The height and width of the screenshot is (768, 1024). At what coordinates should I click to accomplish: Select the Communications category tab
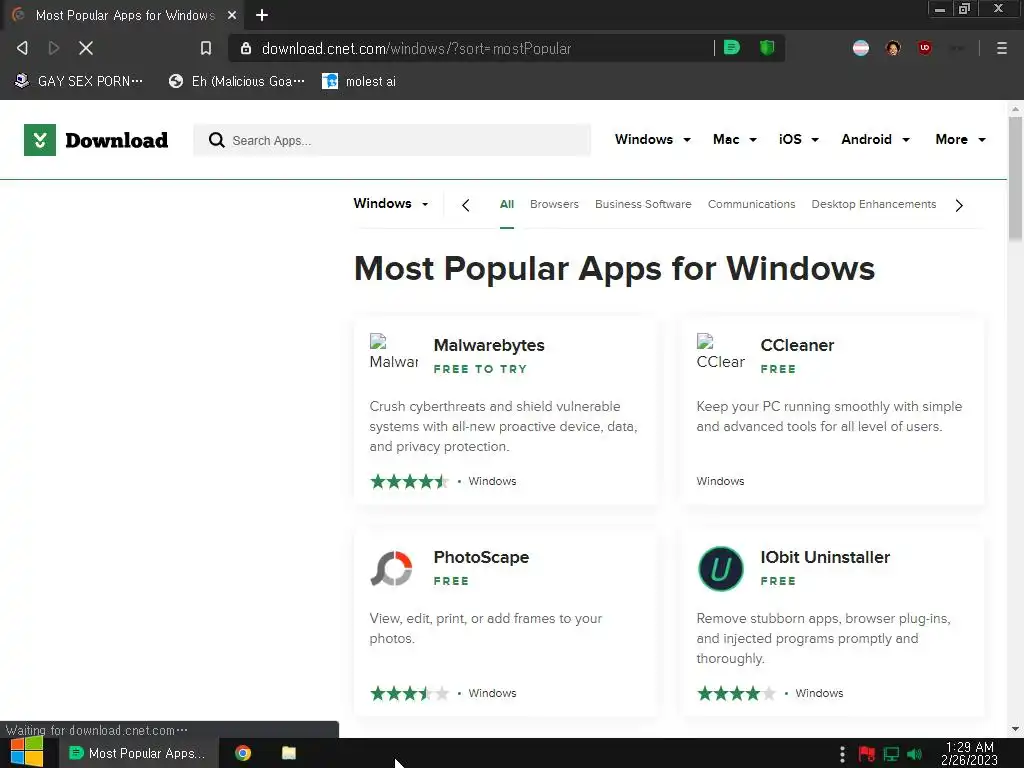click(x=752, y=204)
